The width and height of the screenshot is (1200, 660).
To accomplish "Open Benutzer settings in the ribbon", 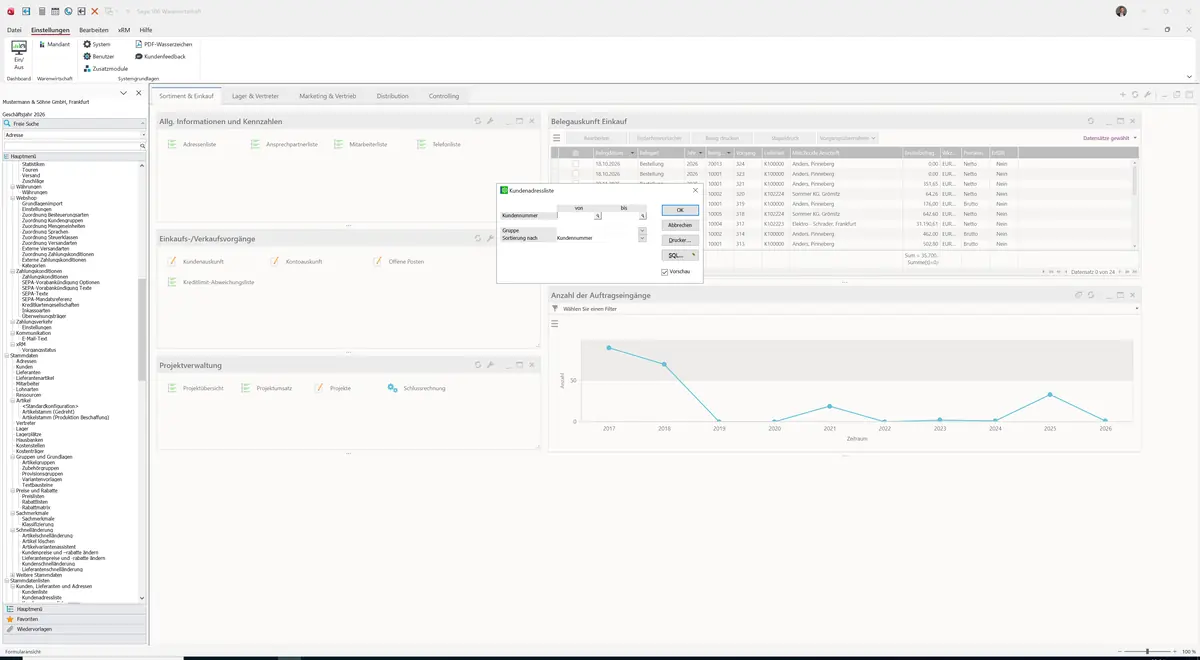I will pos(99,56).
